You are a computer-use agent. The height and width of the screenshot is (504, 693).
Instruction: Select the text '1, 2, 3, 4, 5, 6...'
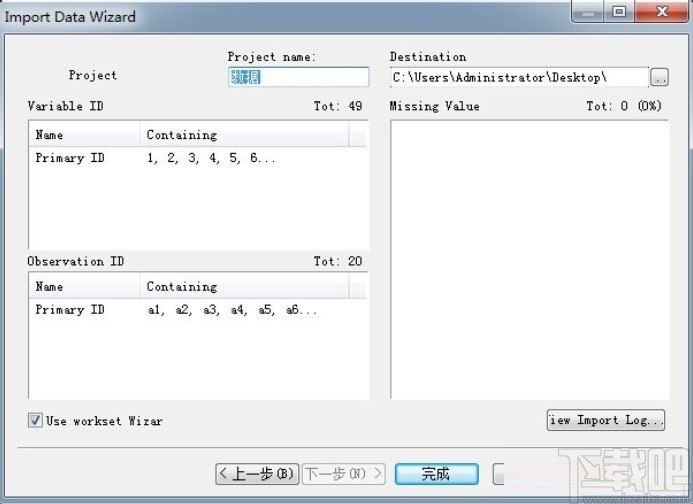[211, 158]
